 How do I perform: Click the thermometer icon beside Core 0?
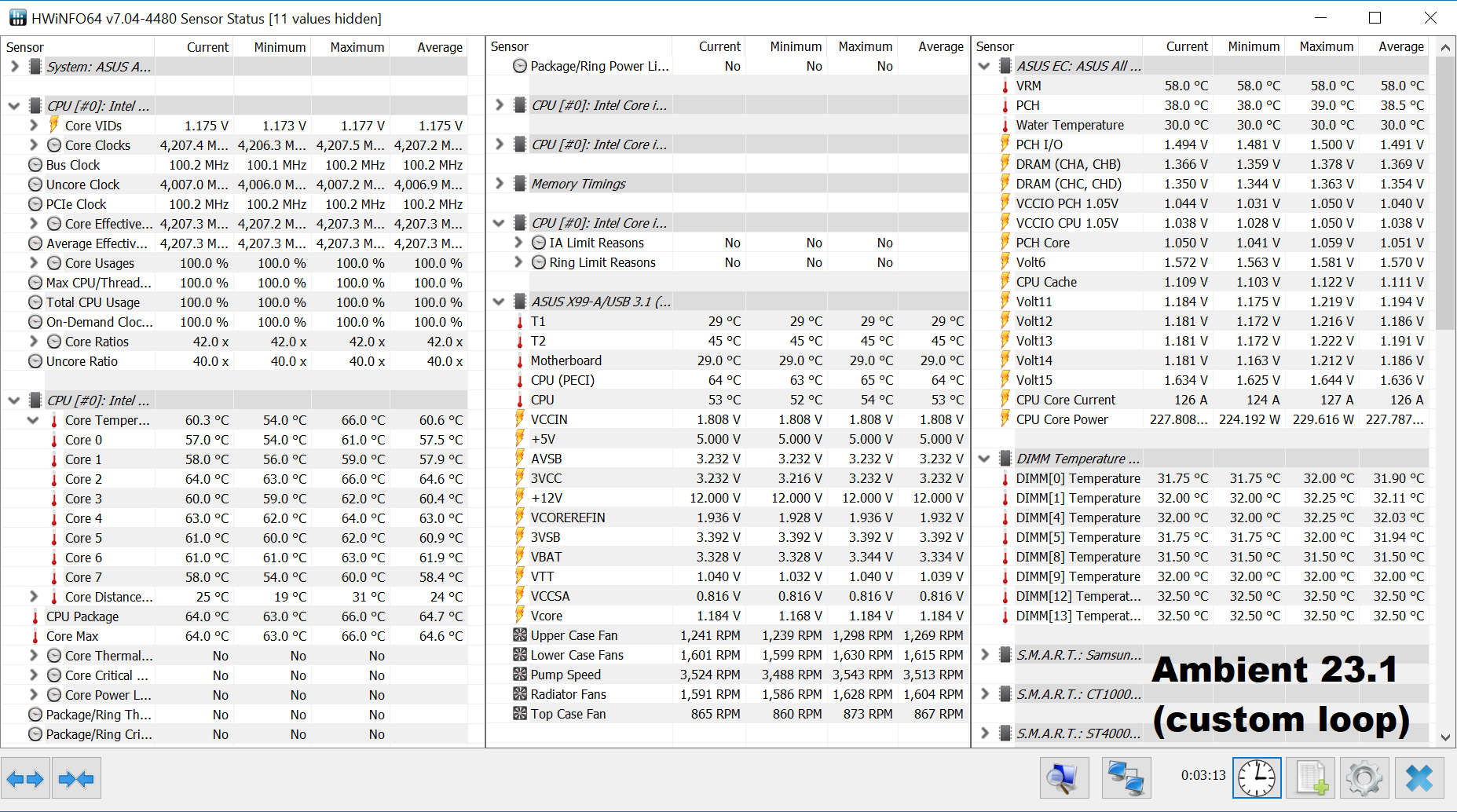[x=53, y=440]
